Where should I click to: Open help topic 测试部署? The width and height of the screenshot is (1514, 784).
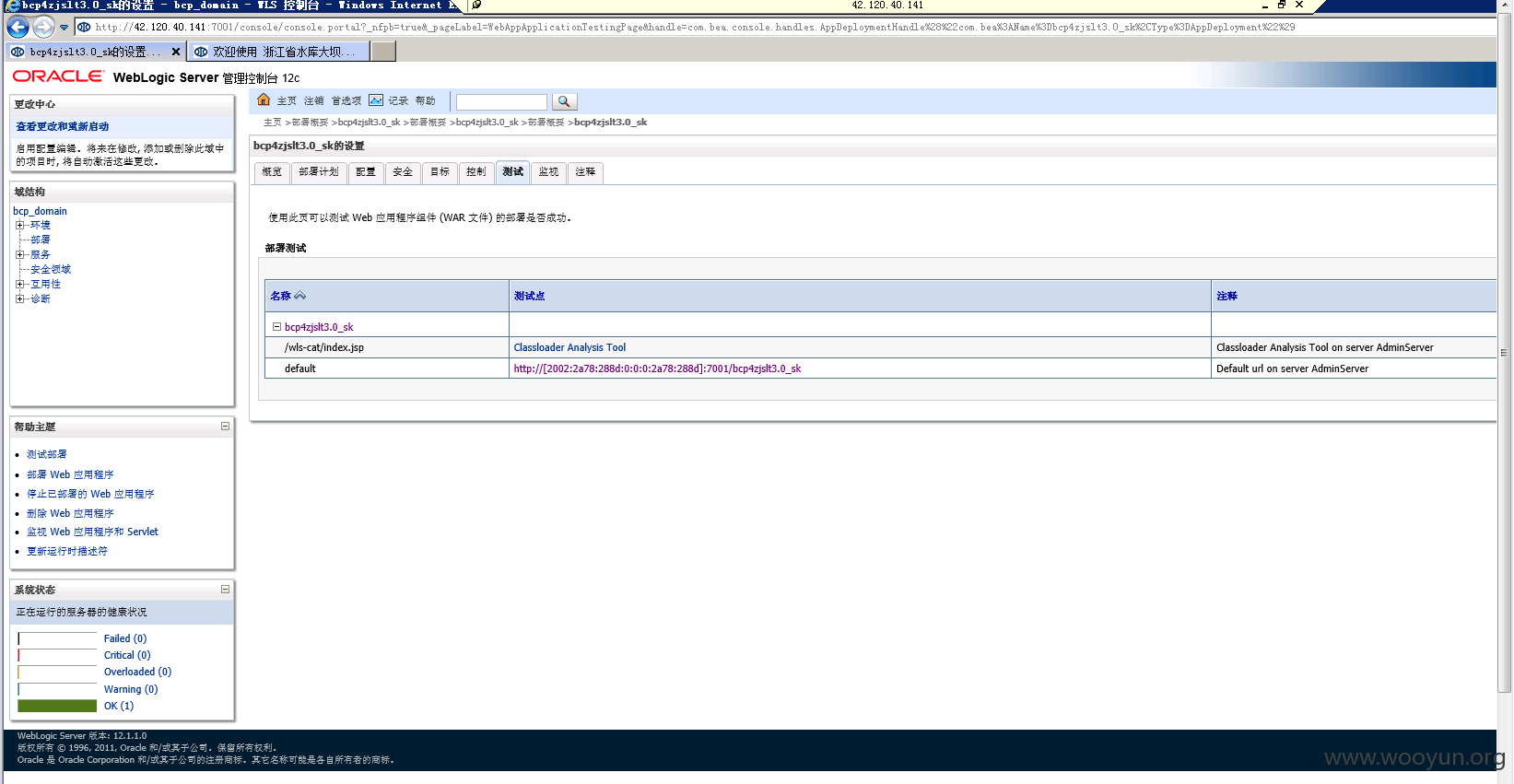(x=46, y=454)
